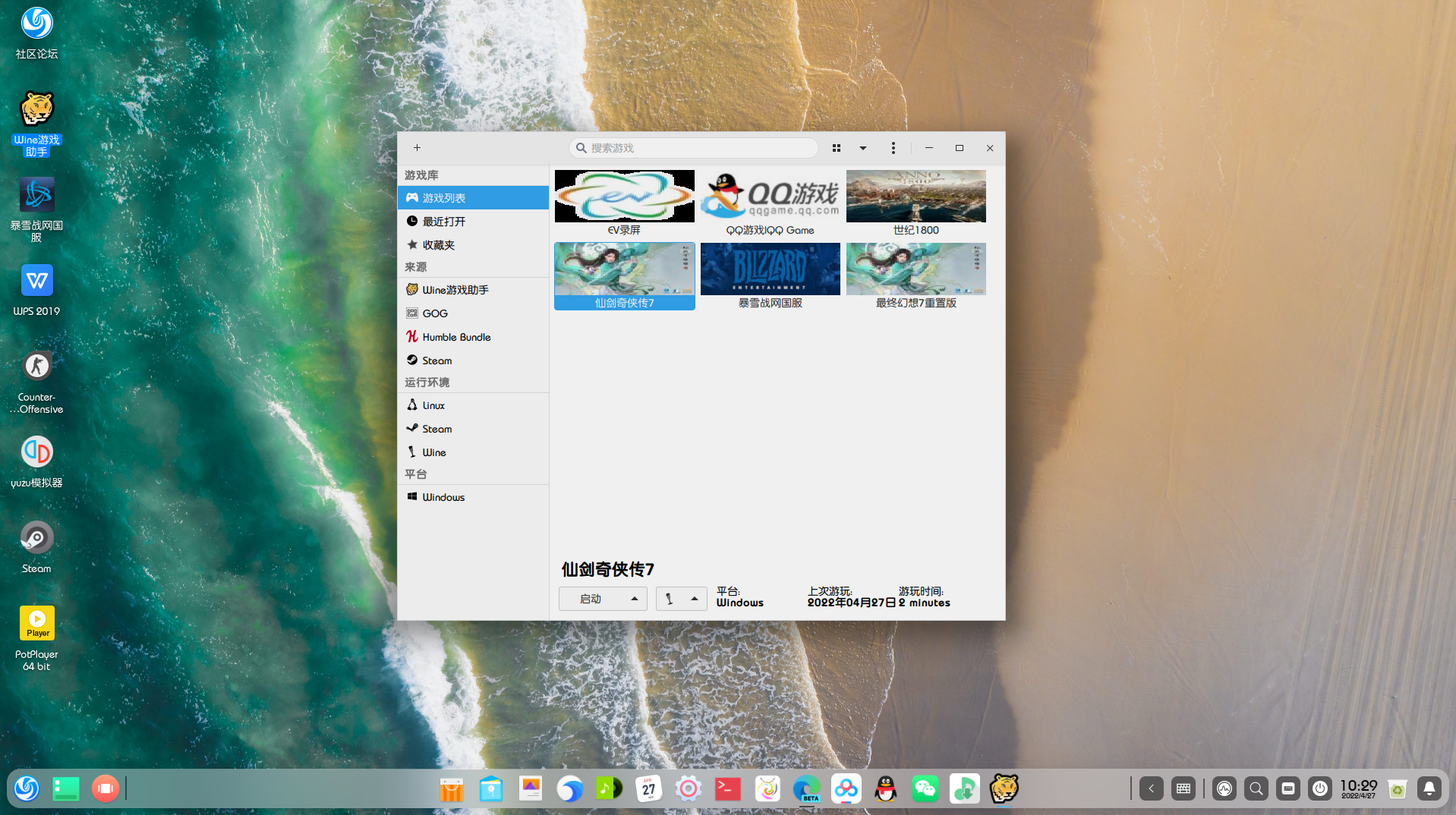Open QQ from the taskbar
This screenshot has width=1456, height=815.
(885, 788)
